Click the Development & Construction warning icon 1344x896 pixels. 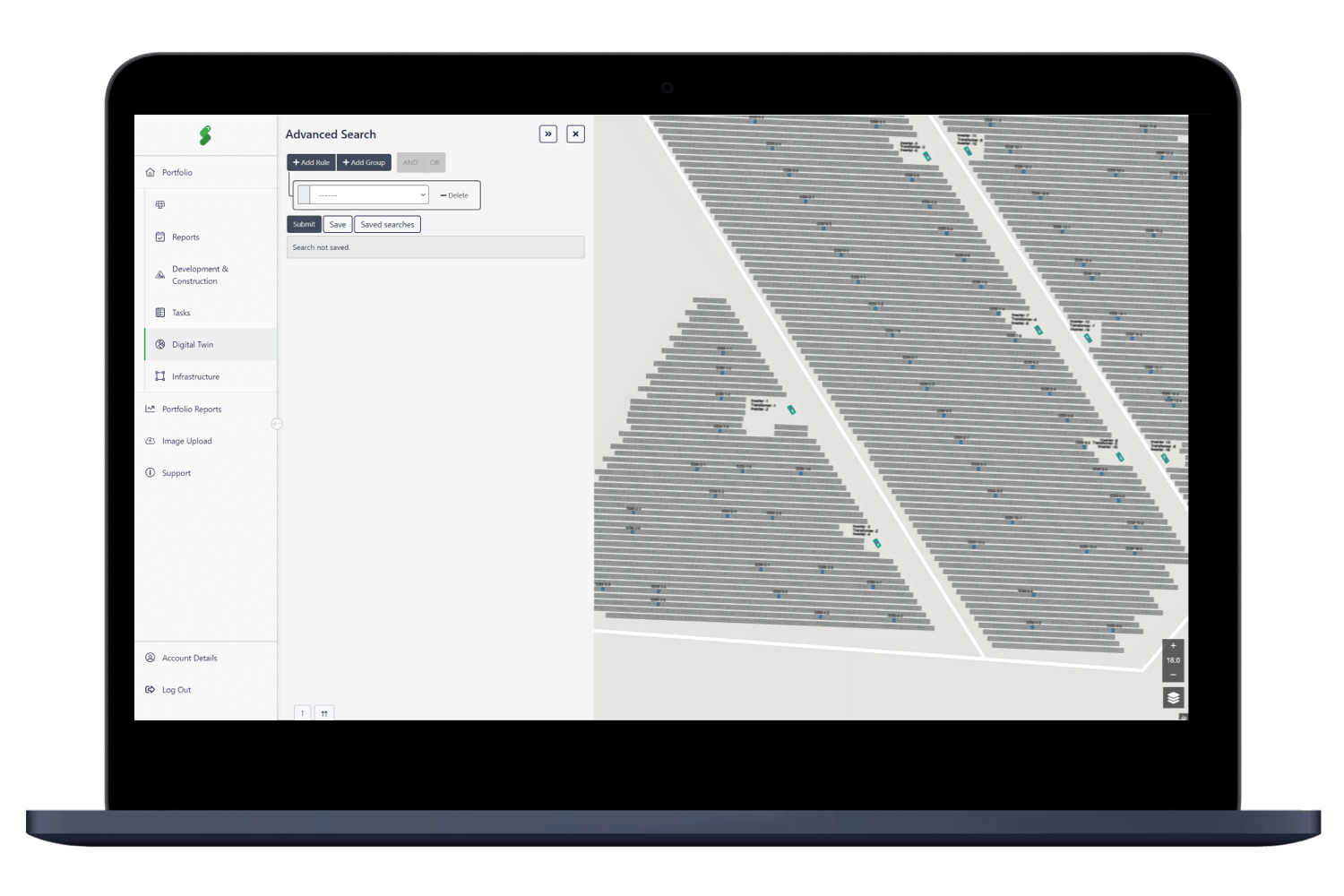pyautogui.click(x=160, y=274)
